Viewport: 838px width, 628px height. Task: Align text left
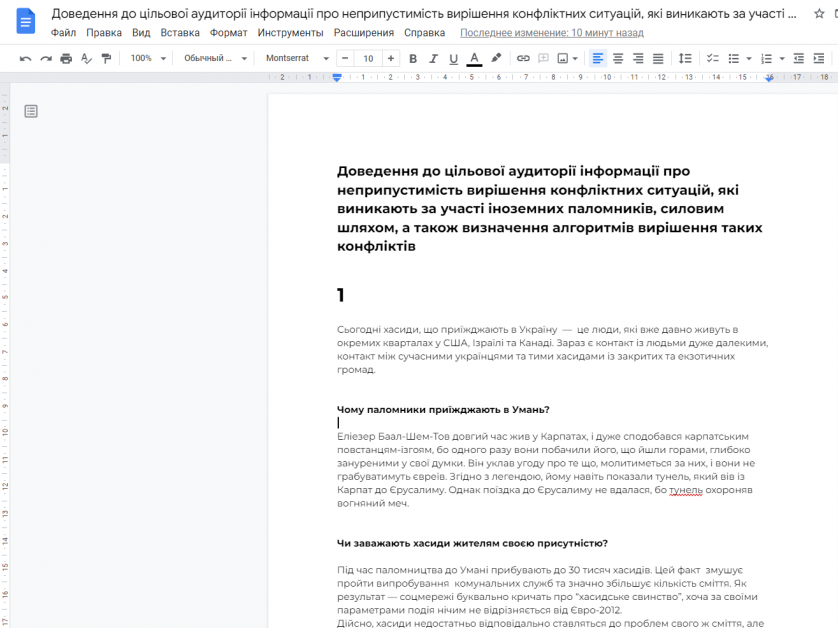pos(598,58)
